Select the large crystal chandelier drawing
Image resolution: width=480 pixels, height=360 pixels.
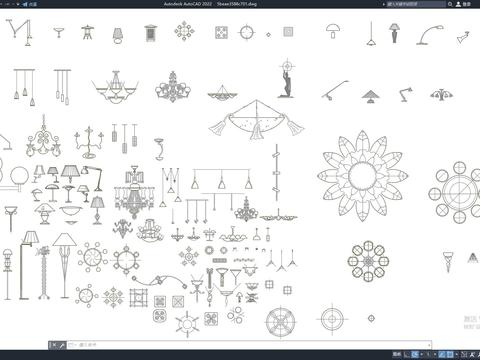(135, 192)
